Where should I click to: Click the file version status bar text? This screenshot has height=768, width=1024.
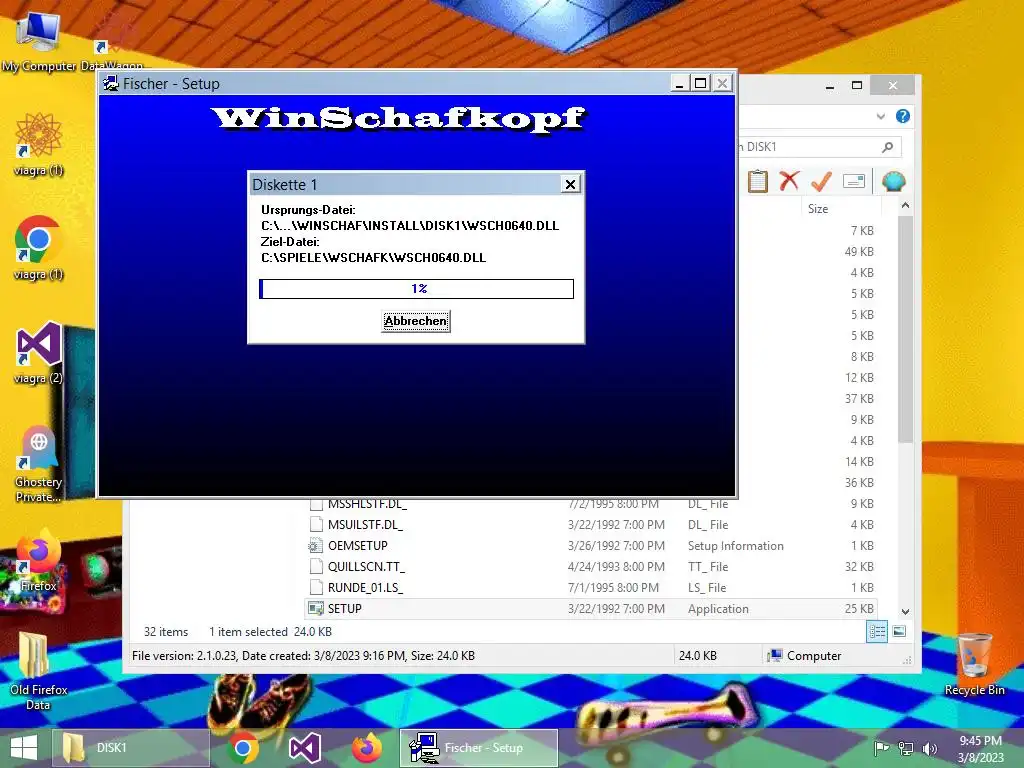(303, 656)
